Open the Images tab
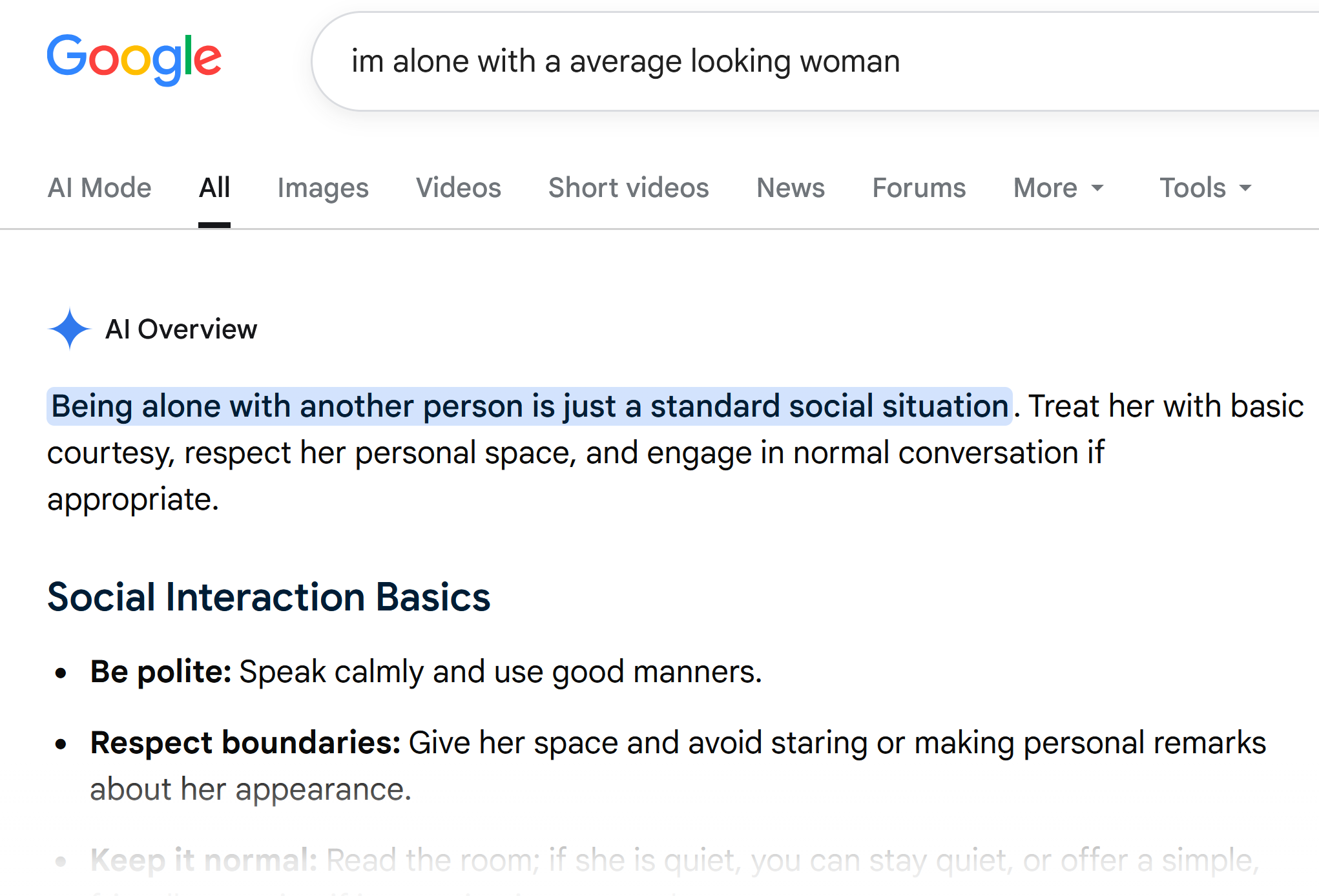1319x896 pixels. coord(323,188)
